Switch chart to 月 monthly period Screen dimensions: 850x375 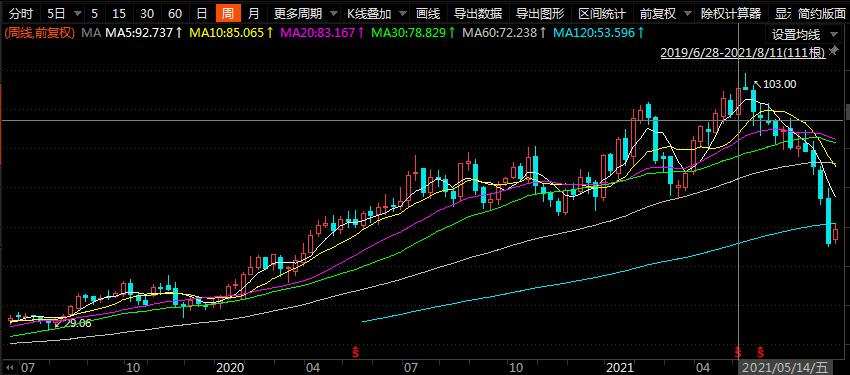pos(254,14)
